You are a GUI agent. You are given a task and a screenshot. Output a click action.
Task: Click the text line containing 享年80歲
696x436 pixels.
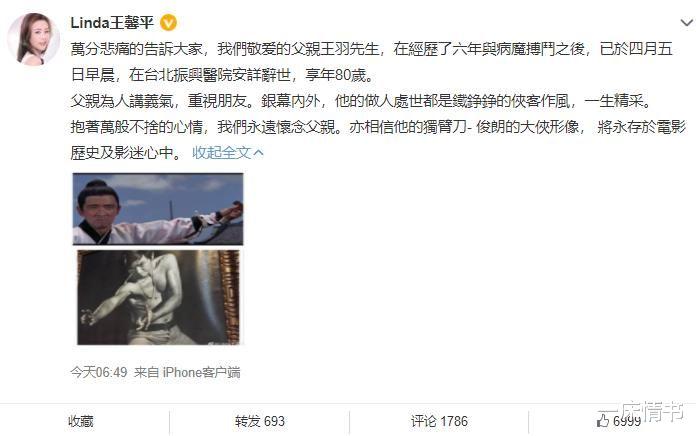coord(222,75)
